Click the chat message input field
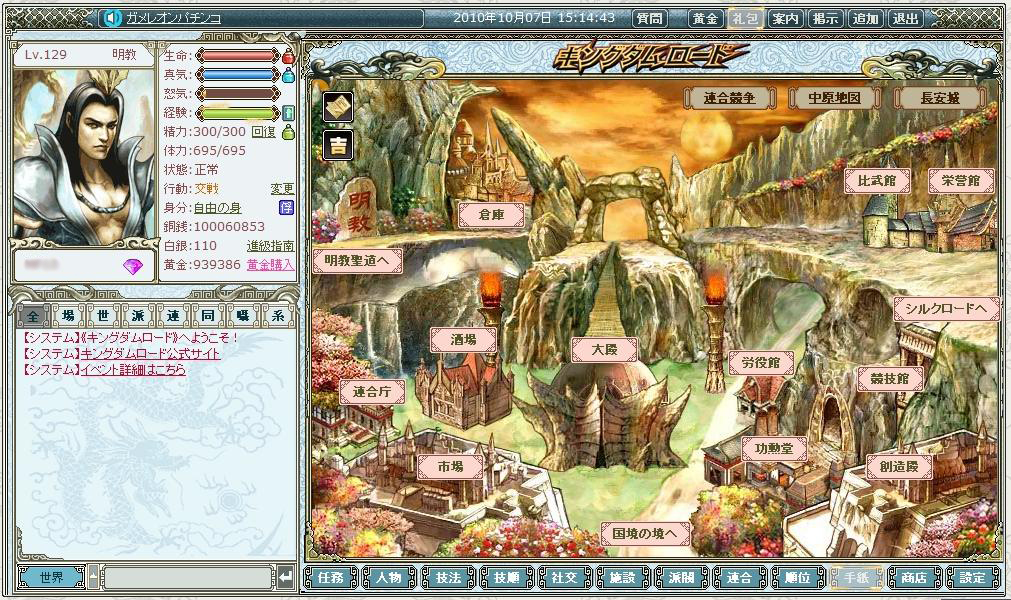Screen dimensions: 1011x600 click(x=188, y=577)
